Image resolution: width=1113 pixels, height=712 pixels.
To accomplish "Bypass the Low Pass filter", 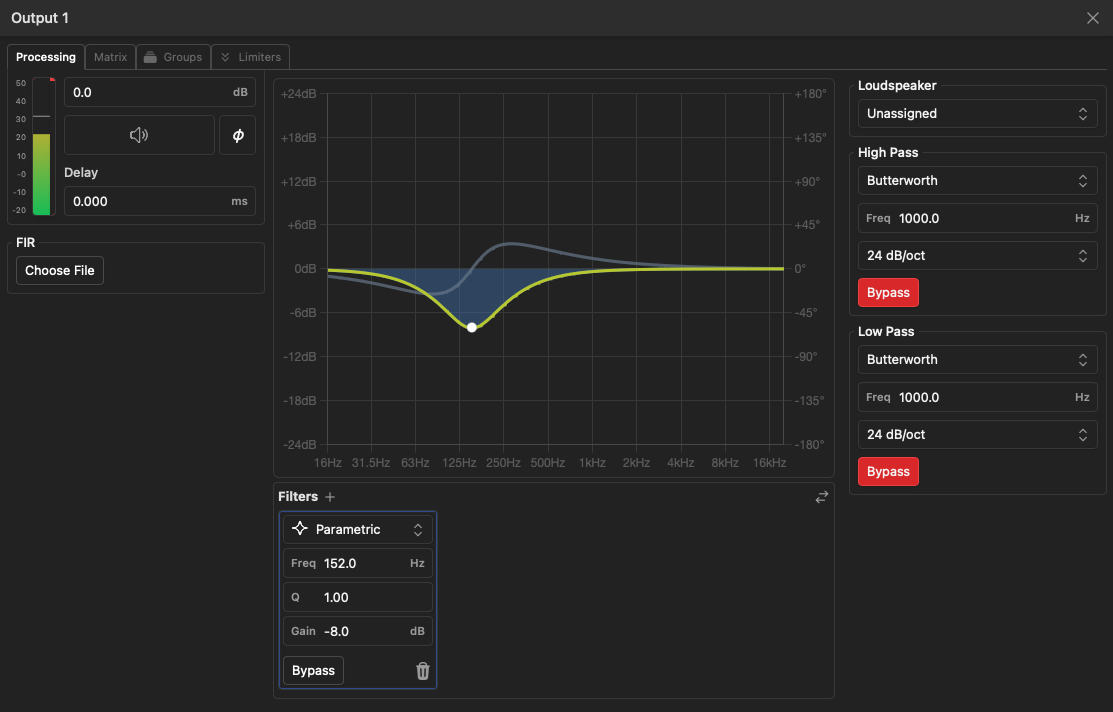I will [x=888, y=471].
